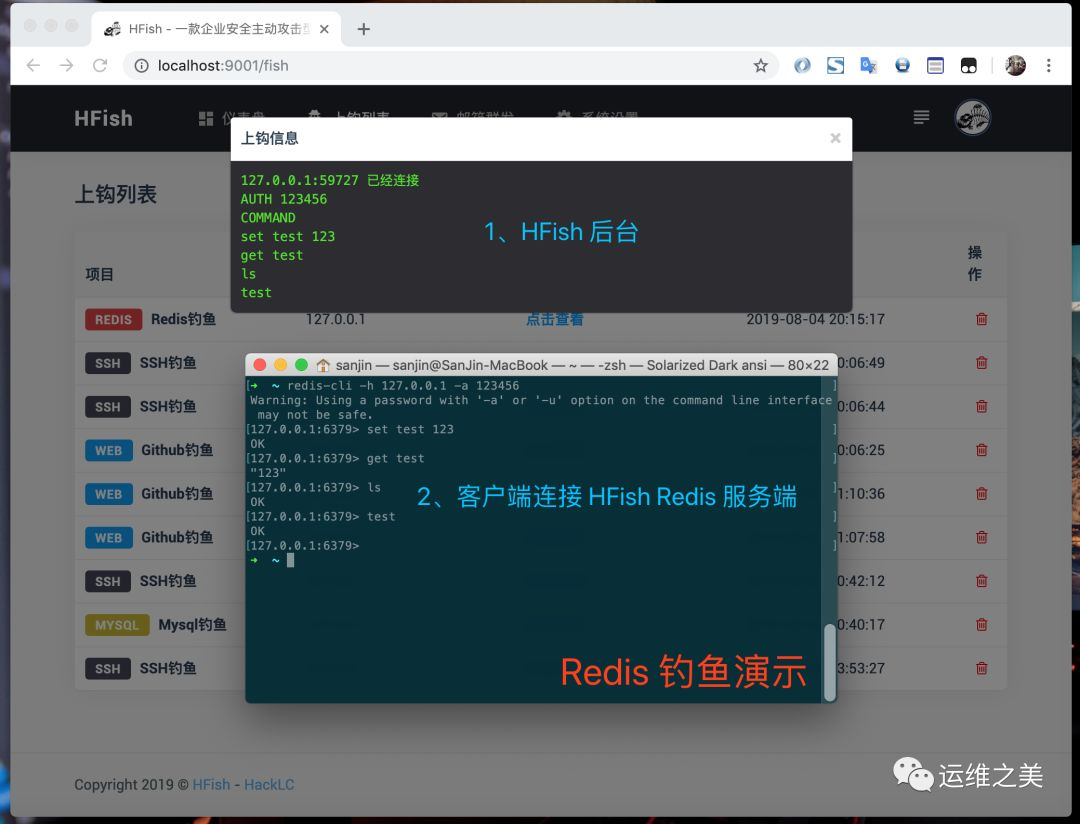Click the Redis钓鱼 project name
The image size is (1080, 824).
183,319
